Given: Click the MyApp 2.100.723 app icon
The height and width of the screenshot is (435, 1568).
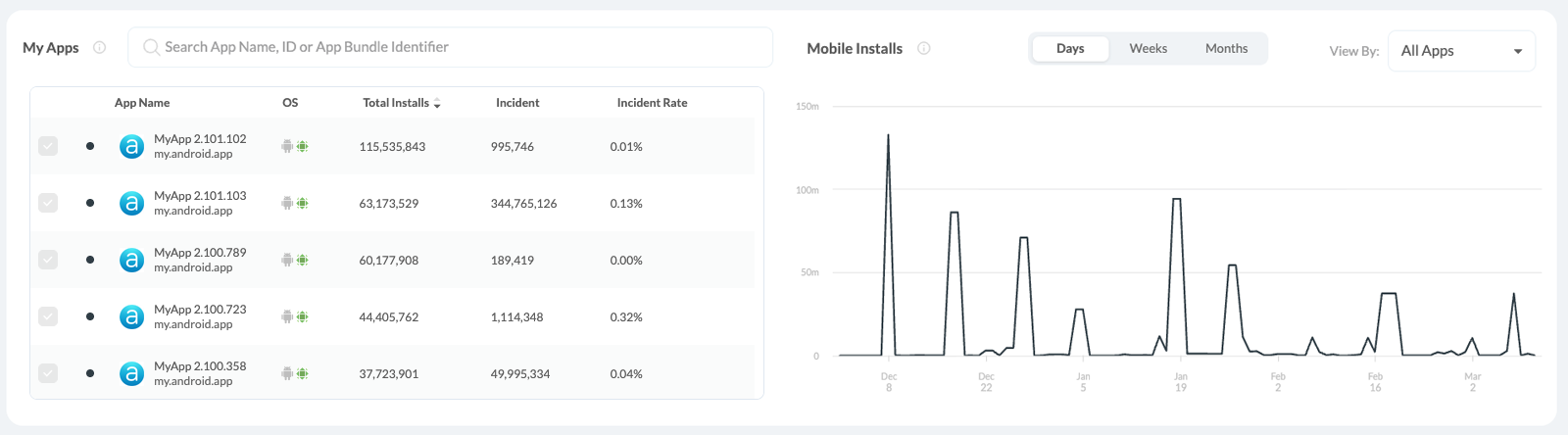Looking at the screenshot, I should [x=131, y=317].
